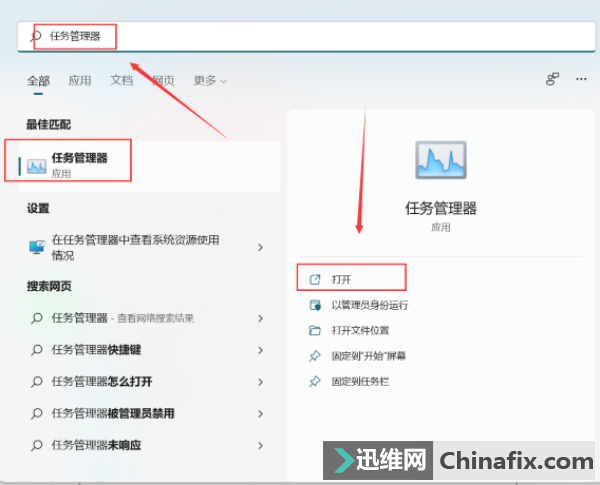Click the search magnifier icon in search box
The image size is (600, 485).
click(x=36, y=36)
